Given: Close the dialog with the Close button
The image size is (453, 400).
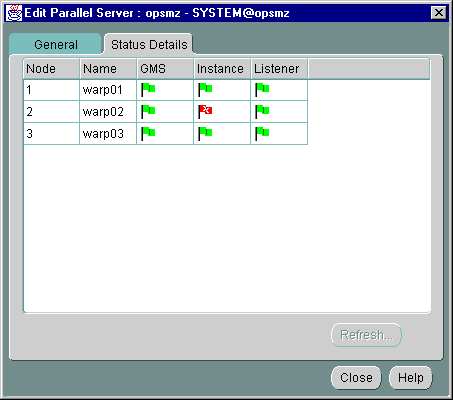Looking at the screenshot, I should click(356, 378).
